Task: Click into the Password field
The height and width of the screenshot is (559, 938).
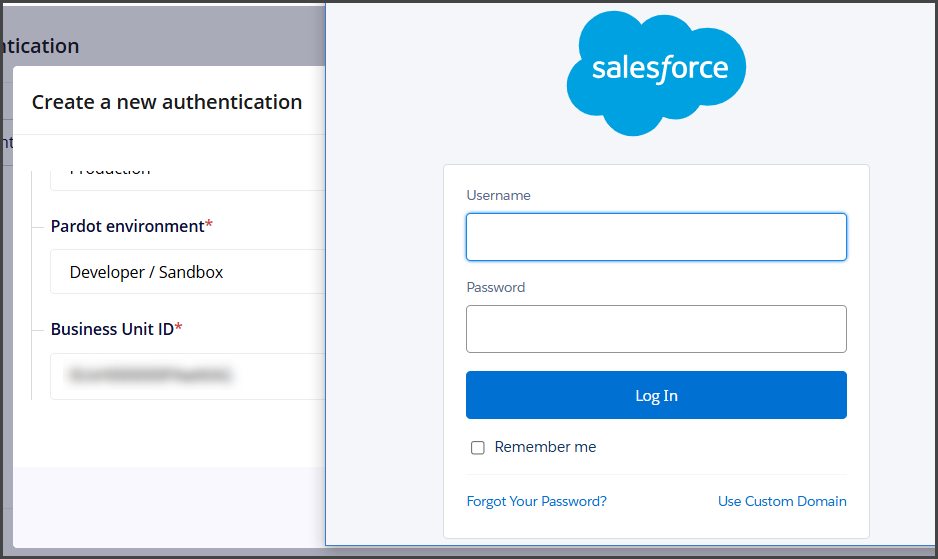Action: (656, 329)
